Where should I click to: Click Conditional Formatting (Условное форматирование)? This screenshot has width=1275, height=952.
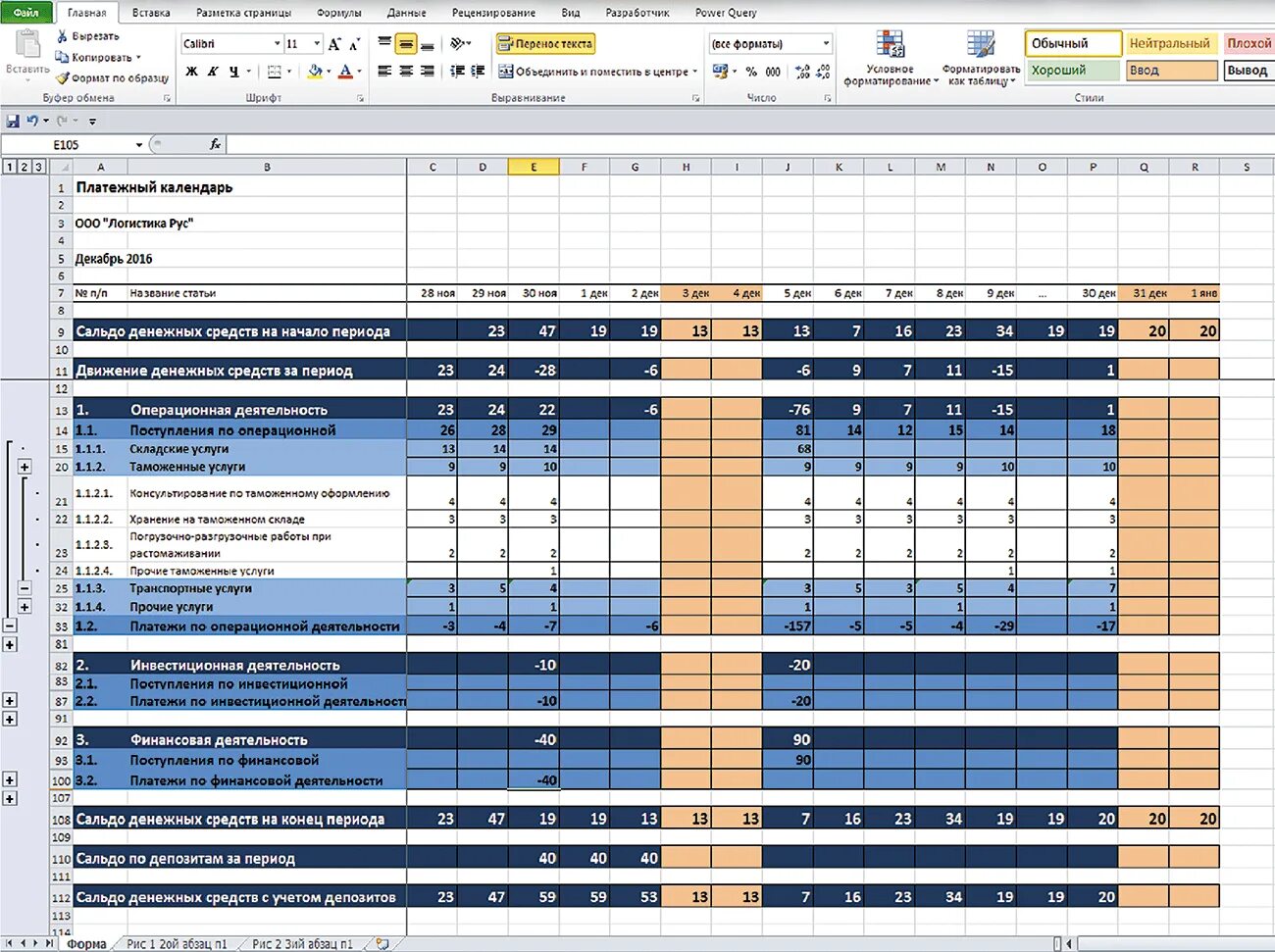[x=891, y=59]
